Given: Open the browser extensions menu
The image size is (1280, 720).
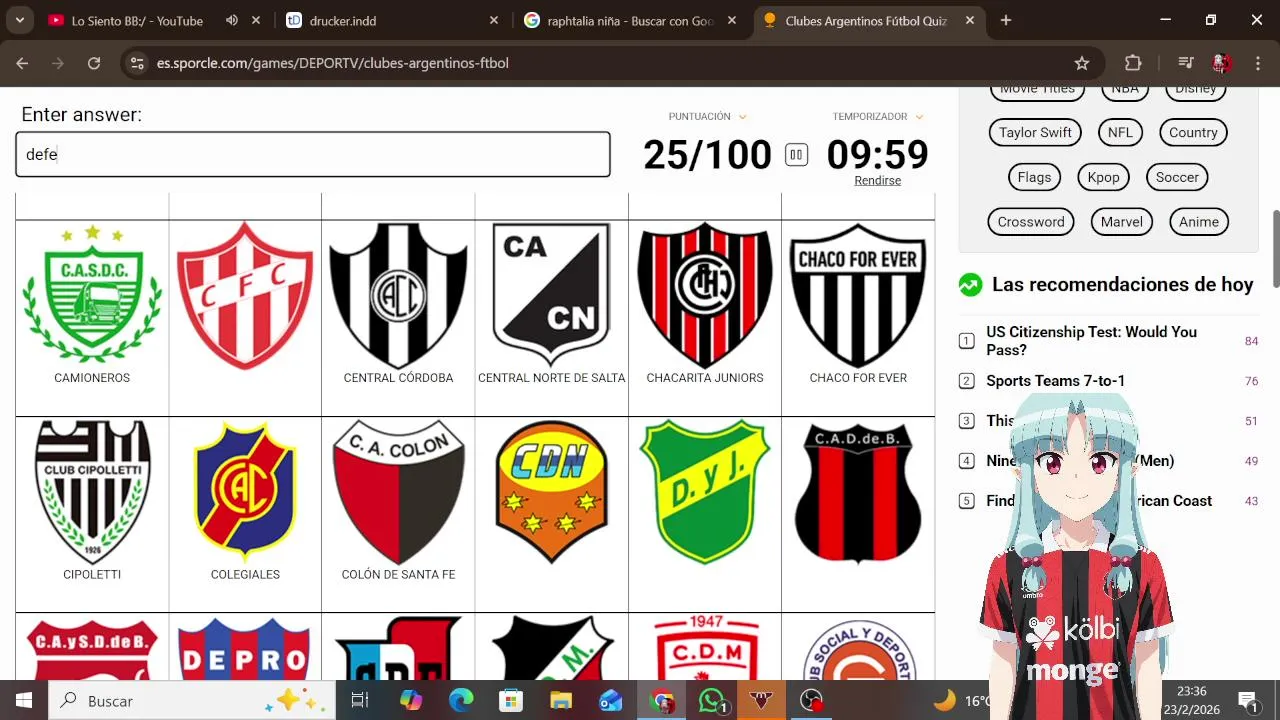Looking at the screenshot, I should point(1133,63).
